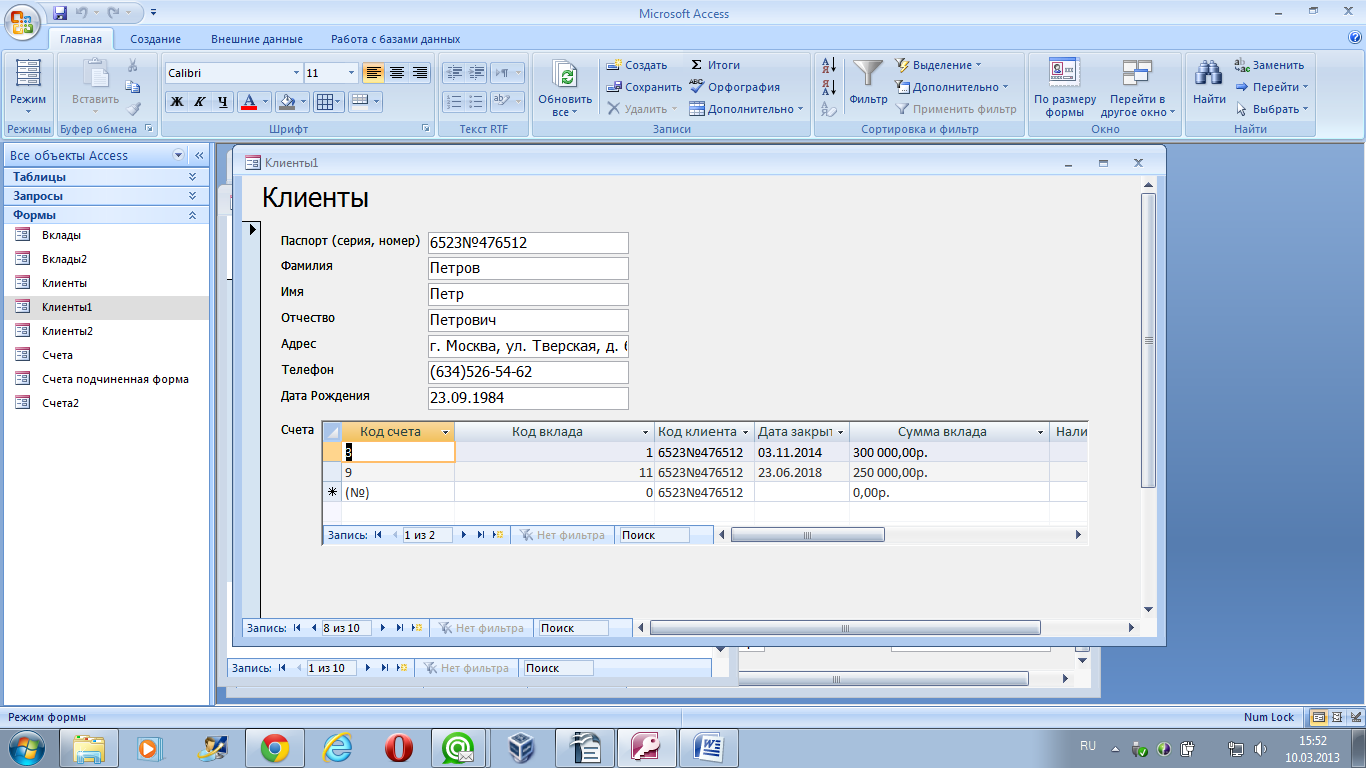Open Opera browser from taskbar

click(x=399, y=747)
